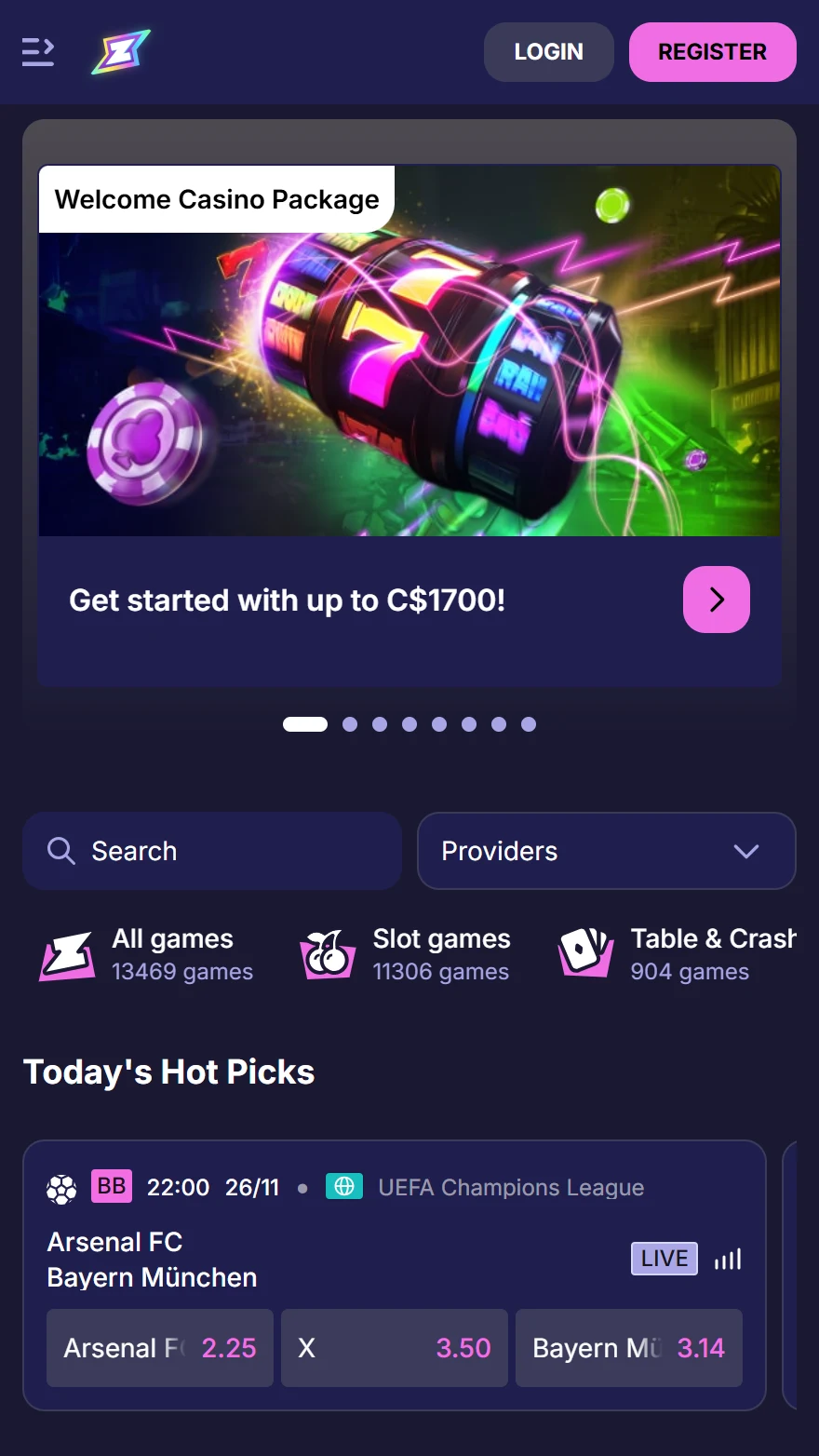Expand the Providers dropdown
Viewport: 819px width, 1456px height.
(607, 851)
